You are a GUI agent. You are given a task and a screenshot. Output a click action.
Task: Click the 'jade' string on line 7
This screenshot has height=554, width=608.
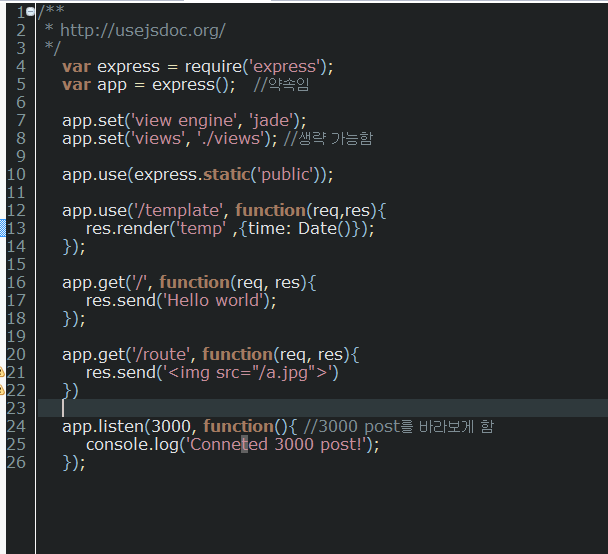pos(271,121)
